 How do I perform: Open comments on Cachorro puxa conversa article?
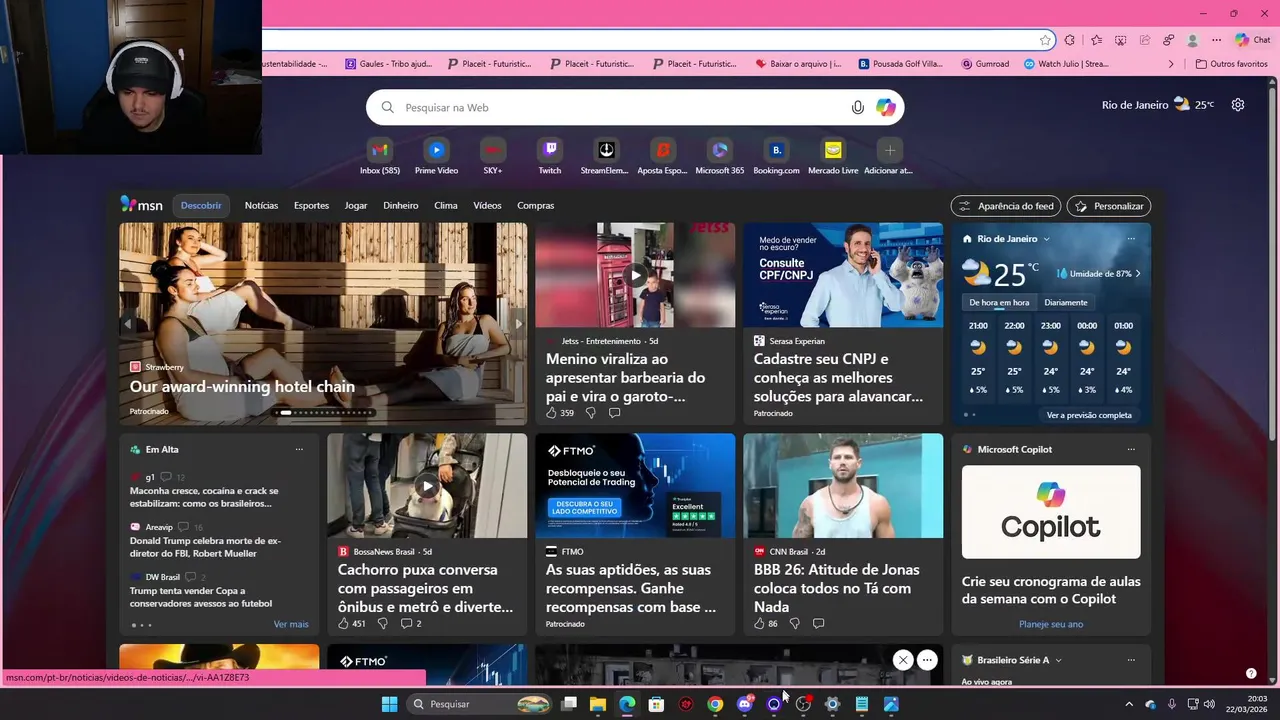(x=411, y=623)
